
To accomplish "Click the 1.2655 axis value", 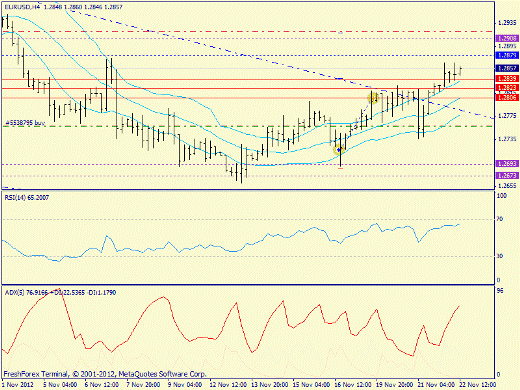I will pos(507,186).
